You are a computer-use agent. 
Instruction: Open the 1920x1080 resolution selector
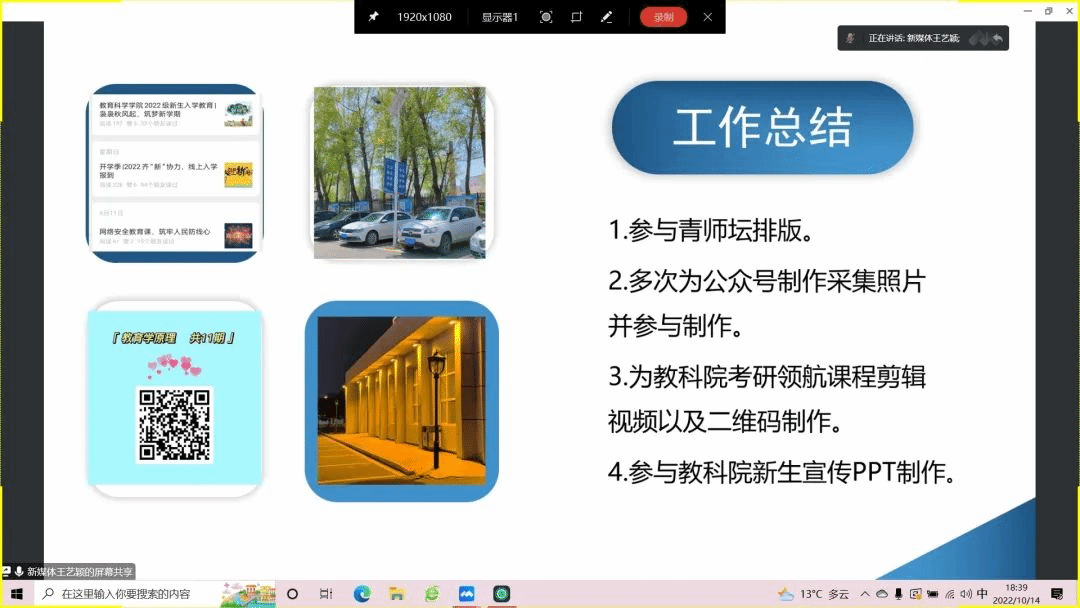424,17
